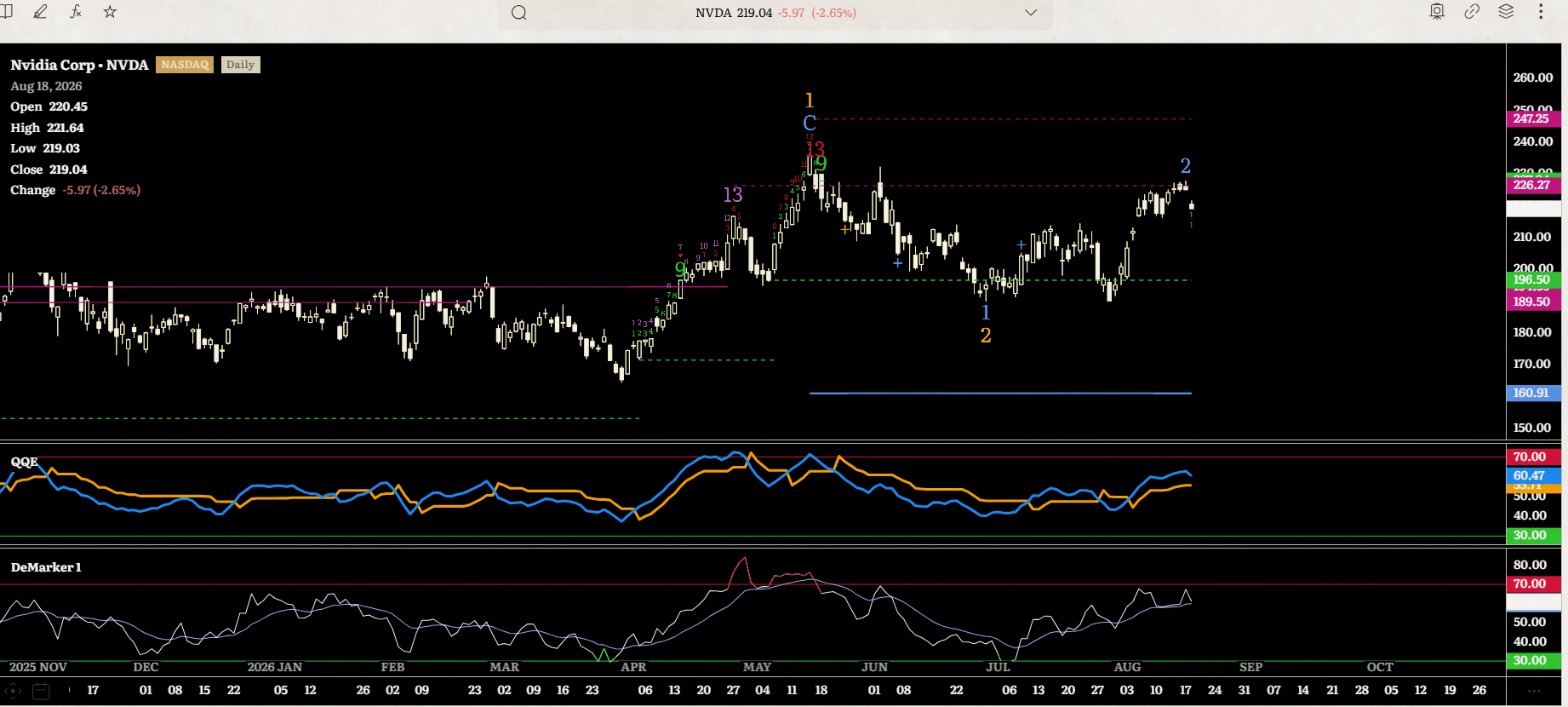Click the 2025 NOV month label
This screenshot has width=1568, height=707.
tap(38, 667)
